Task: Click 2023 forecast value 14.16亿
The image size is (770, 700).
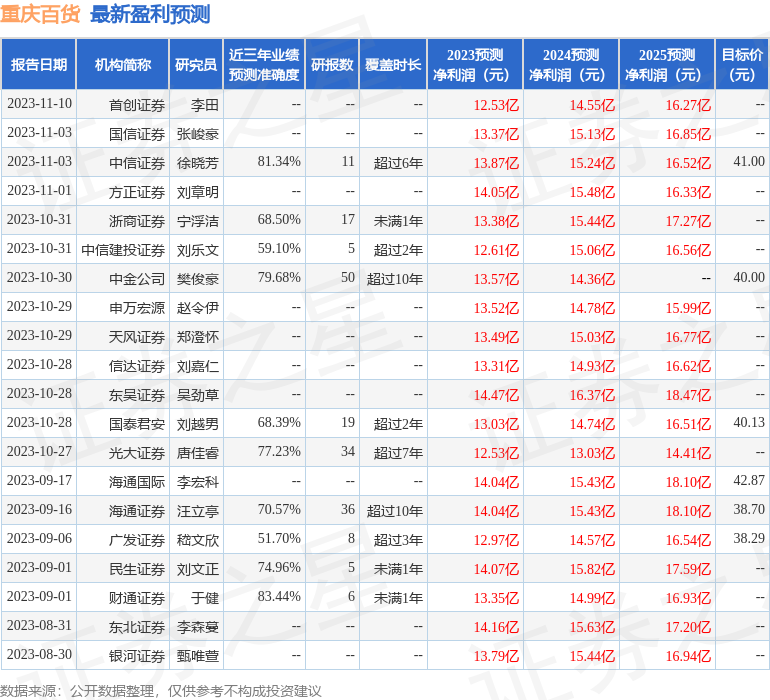Action: [x=496, y=627]
